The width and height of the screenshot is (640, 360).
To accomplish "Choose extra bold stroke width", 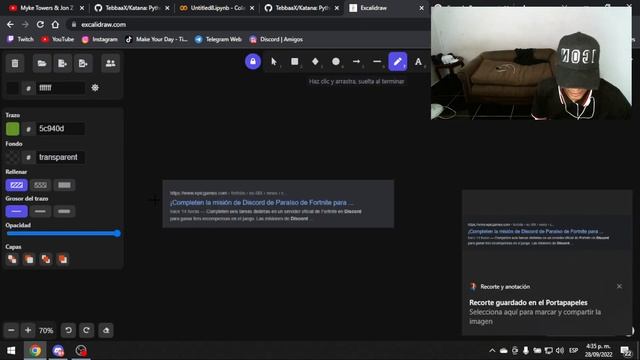I will tap(64, 211).
